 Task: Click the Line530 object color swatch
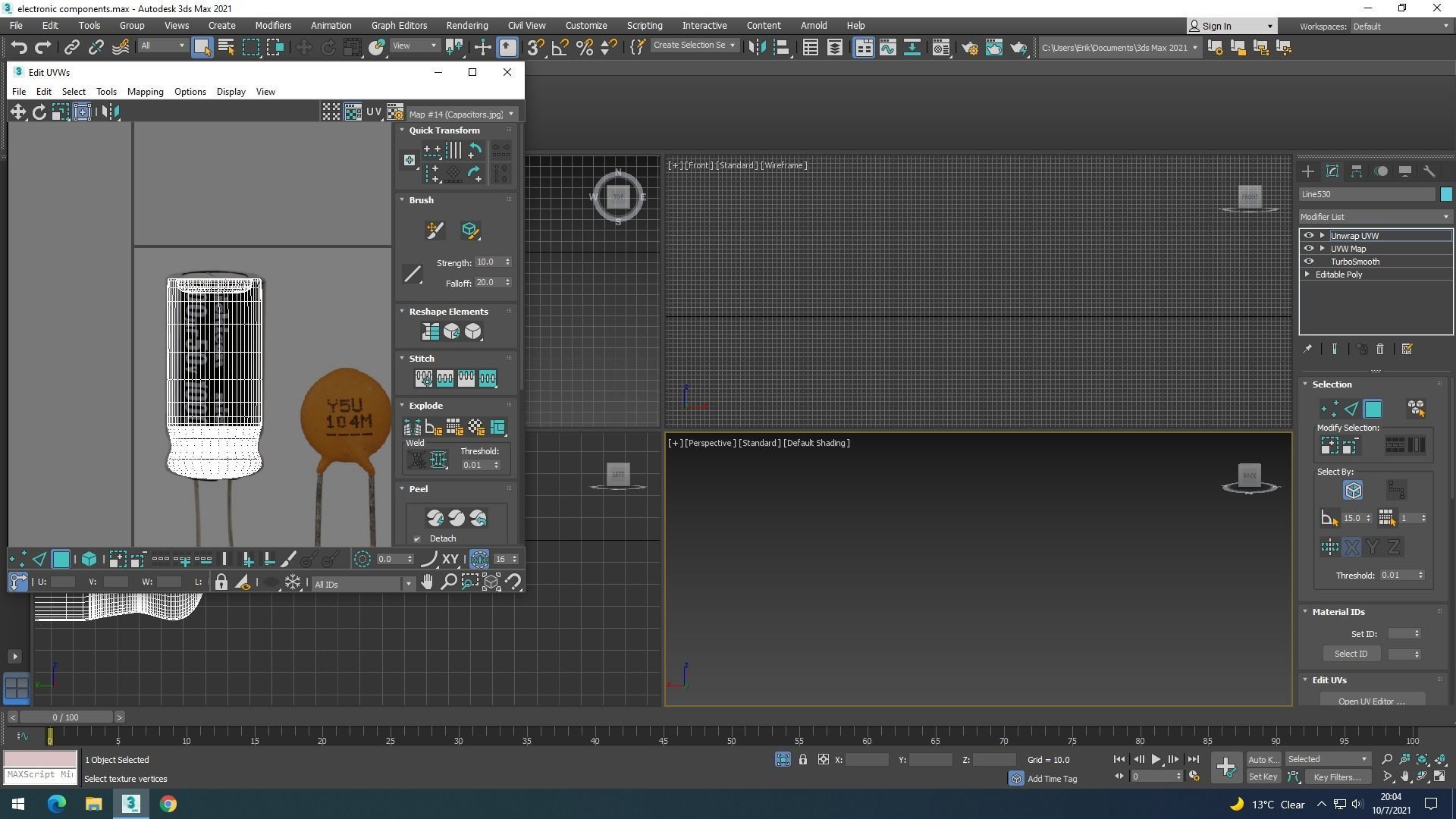click(x=1445, y=195)
